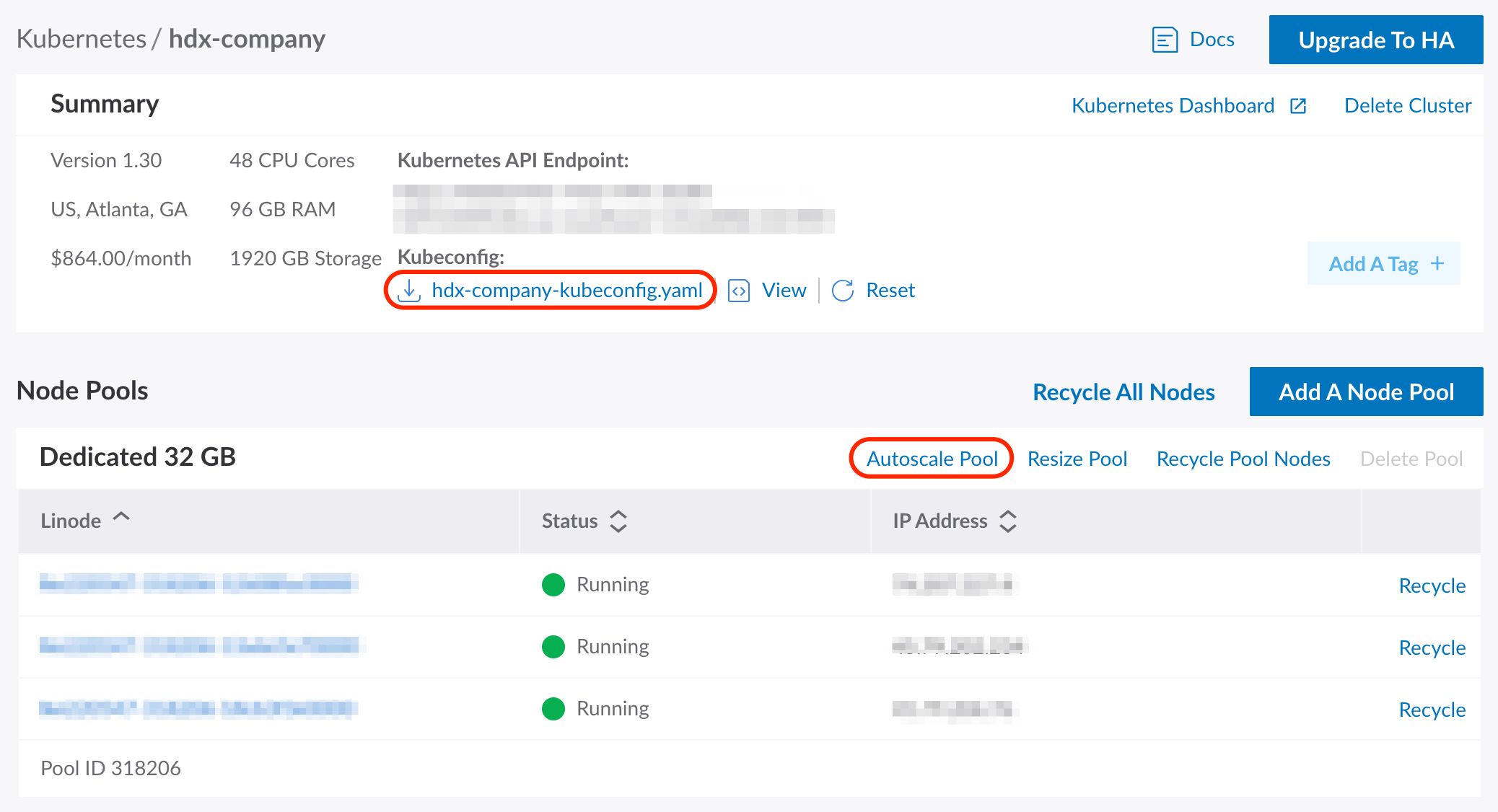1498x812 pixels.
Task: Sort by Linode column ascending arrow
Action: click(121, 517)
